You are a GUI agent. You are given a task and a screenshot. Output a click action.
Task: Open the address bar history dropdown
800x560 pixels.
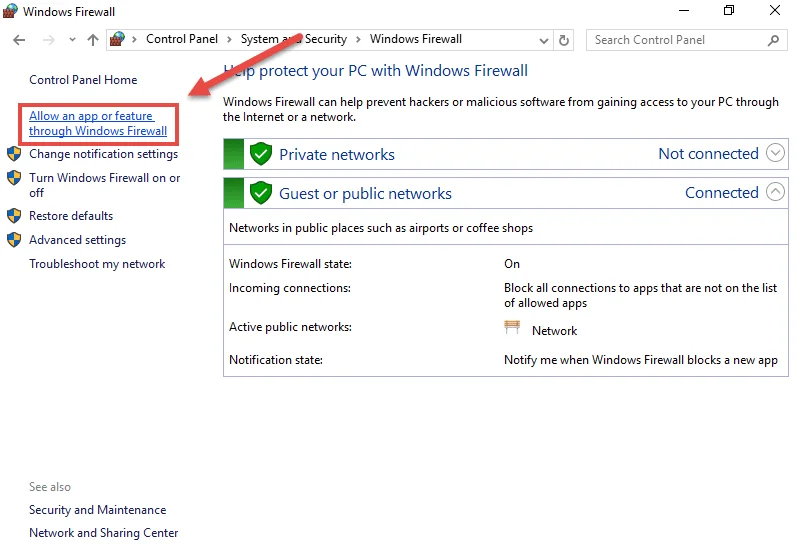[x=543, y=41]
